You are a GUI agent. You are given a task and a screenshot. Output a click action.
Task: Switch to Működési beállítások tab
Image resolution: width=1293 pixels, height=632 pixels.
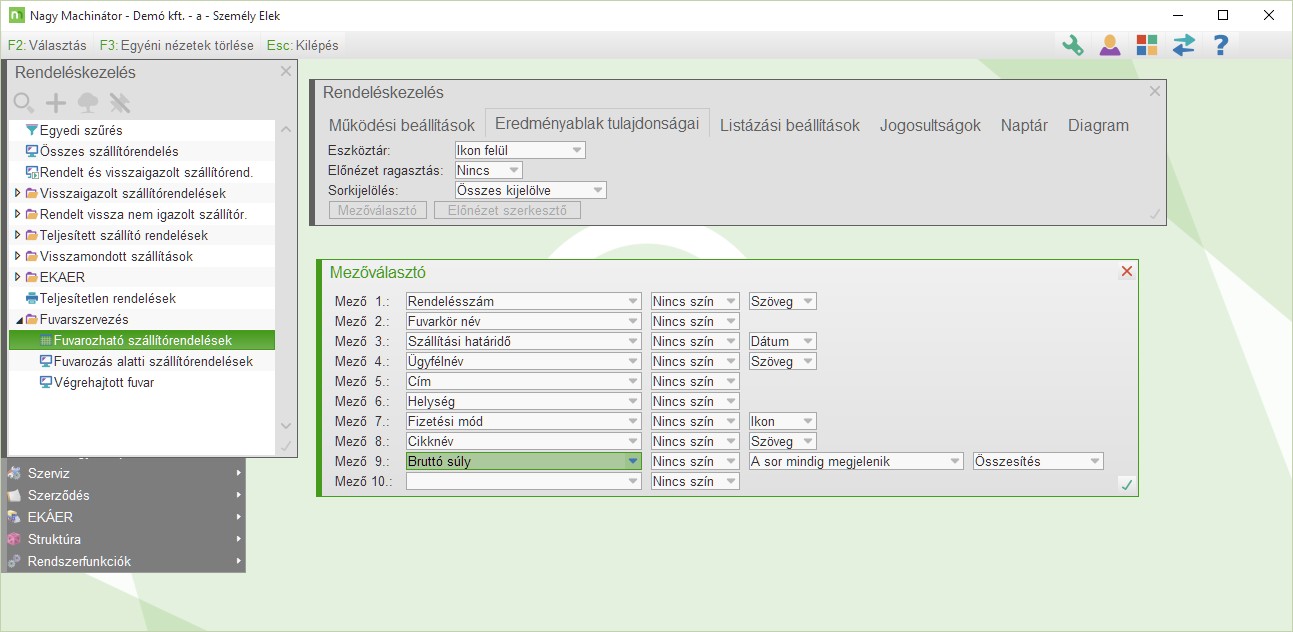[402, 125]
